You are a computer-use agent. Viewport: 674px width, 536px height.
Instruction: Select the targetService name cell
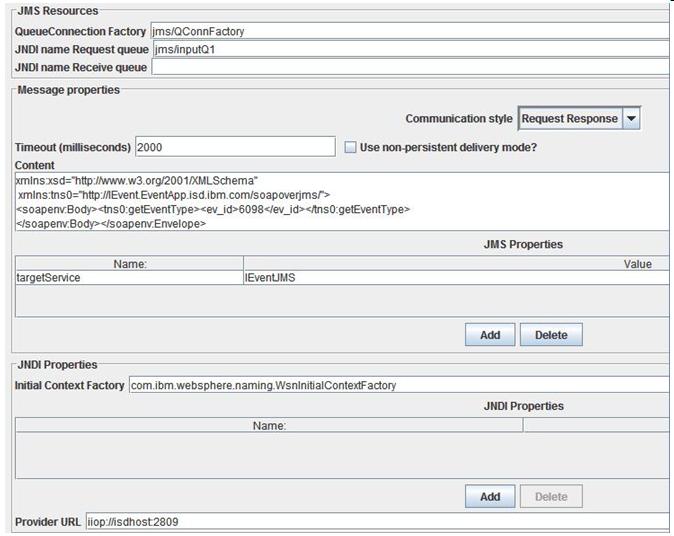click(x=130, y=278)
